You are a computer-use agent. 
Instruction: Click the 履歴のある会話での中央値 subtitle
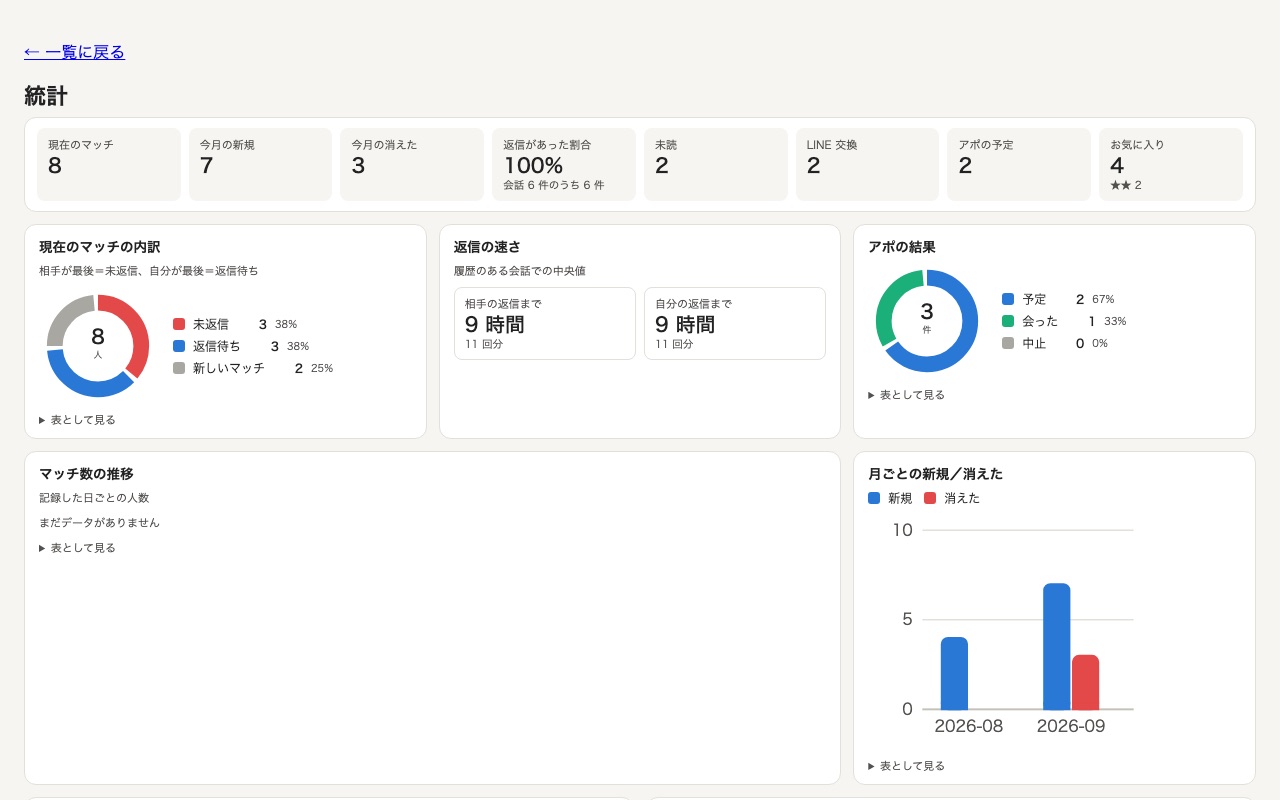(x=520, y=271)
